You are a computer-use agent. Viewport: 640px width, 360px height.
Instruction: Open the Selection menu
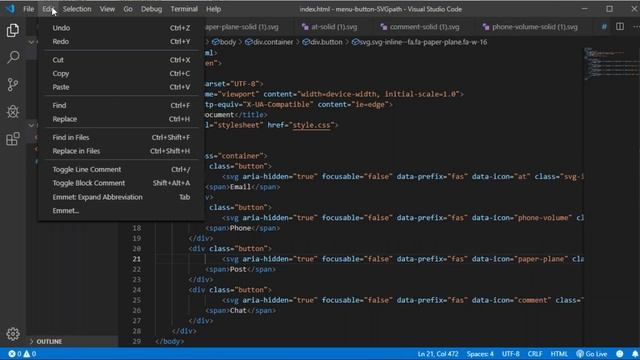(x=77, y=9)
